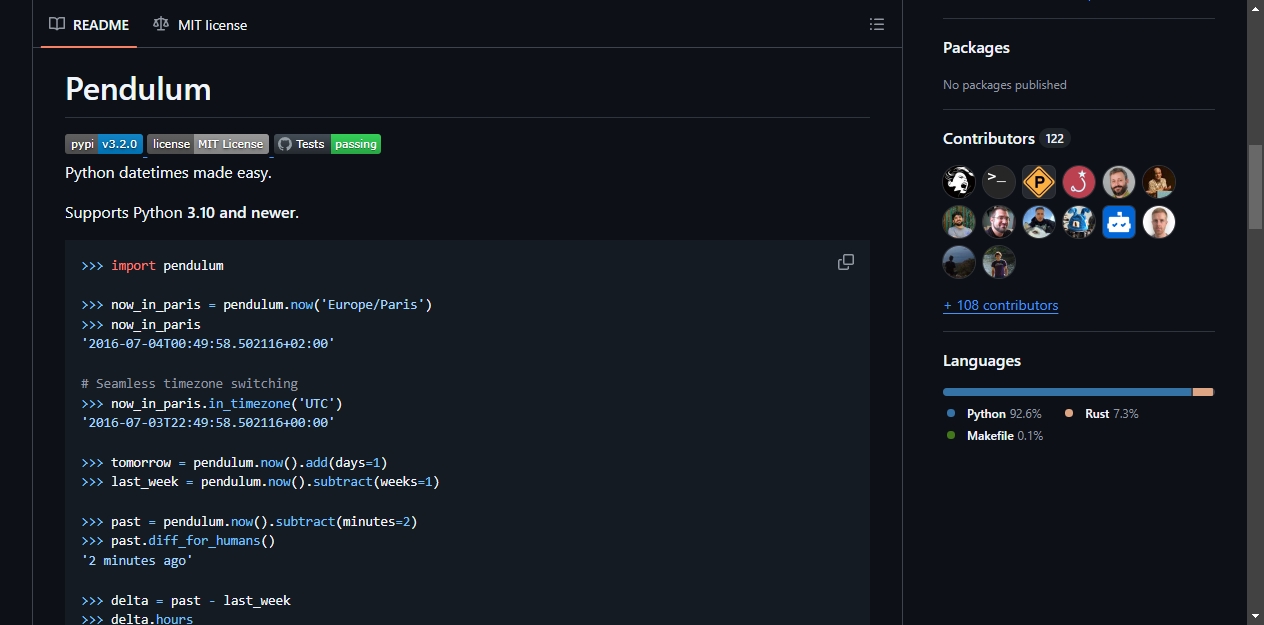Viewport: 1264px width, 625px height.
Task: Open the terminal prompt contributor avatar
Action: pyautogui.click(x=999, y=182)
